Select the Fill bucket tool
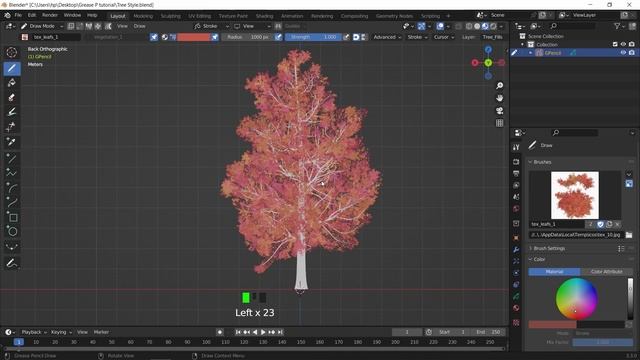The width and height of the screenshot is (640, 360). [12, 83]
